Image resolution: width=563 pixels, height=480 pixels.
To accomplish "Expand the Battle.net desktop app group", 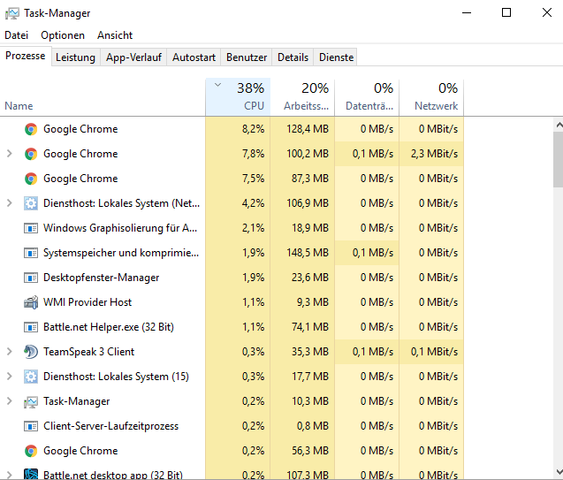I will click(x=9, y=475).
